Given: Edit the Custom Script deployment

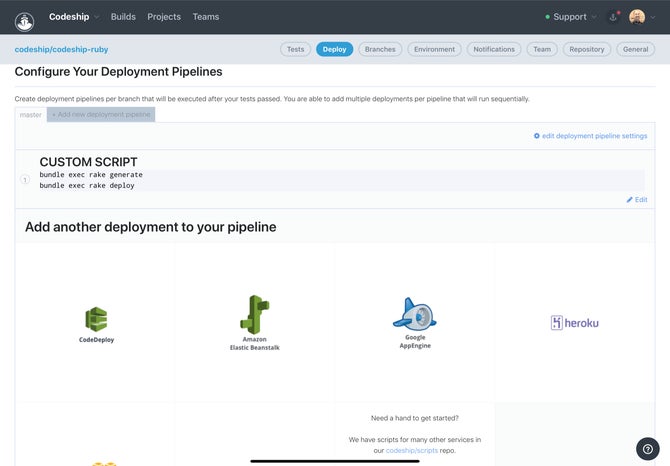Looking at the screenshot, I should pos(637,199).
